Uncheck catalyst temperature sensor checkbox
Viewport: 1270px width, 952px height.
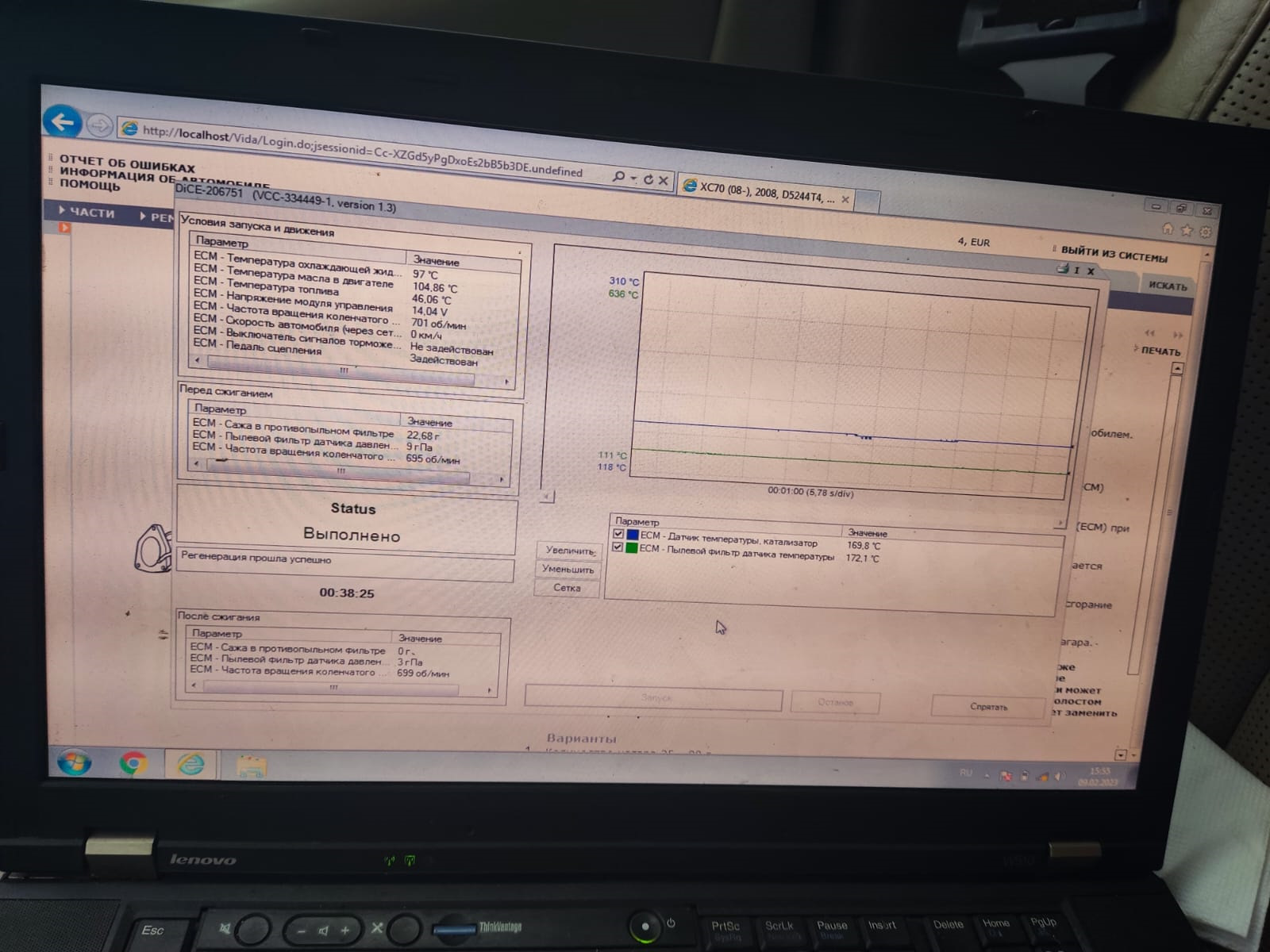[x=618, y=534]
